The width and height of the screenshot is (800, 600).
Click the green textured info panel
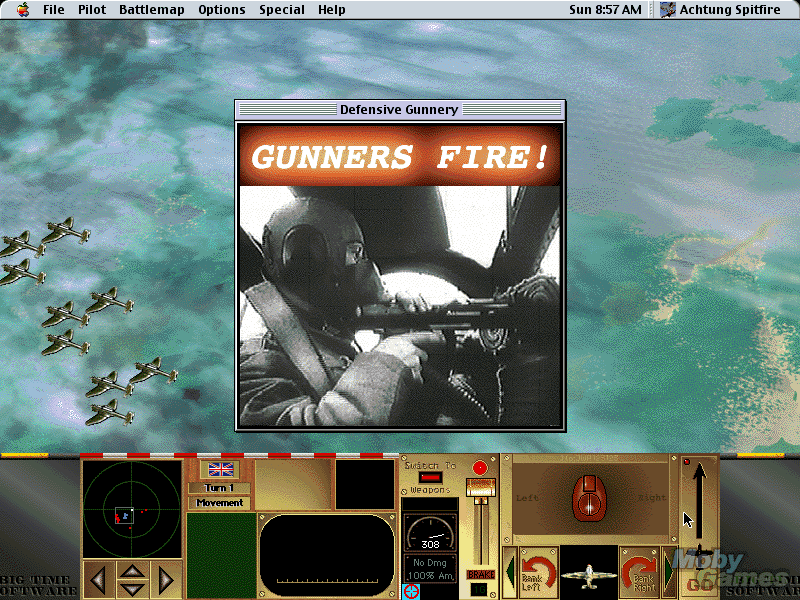[221, 555]
